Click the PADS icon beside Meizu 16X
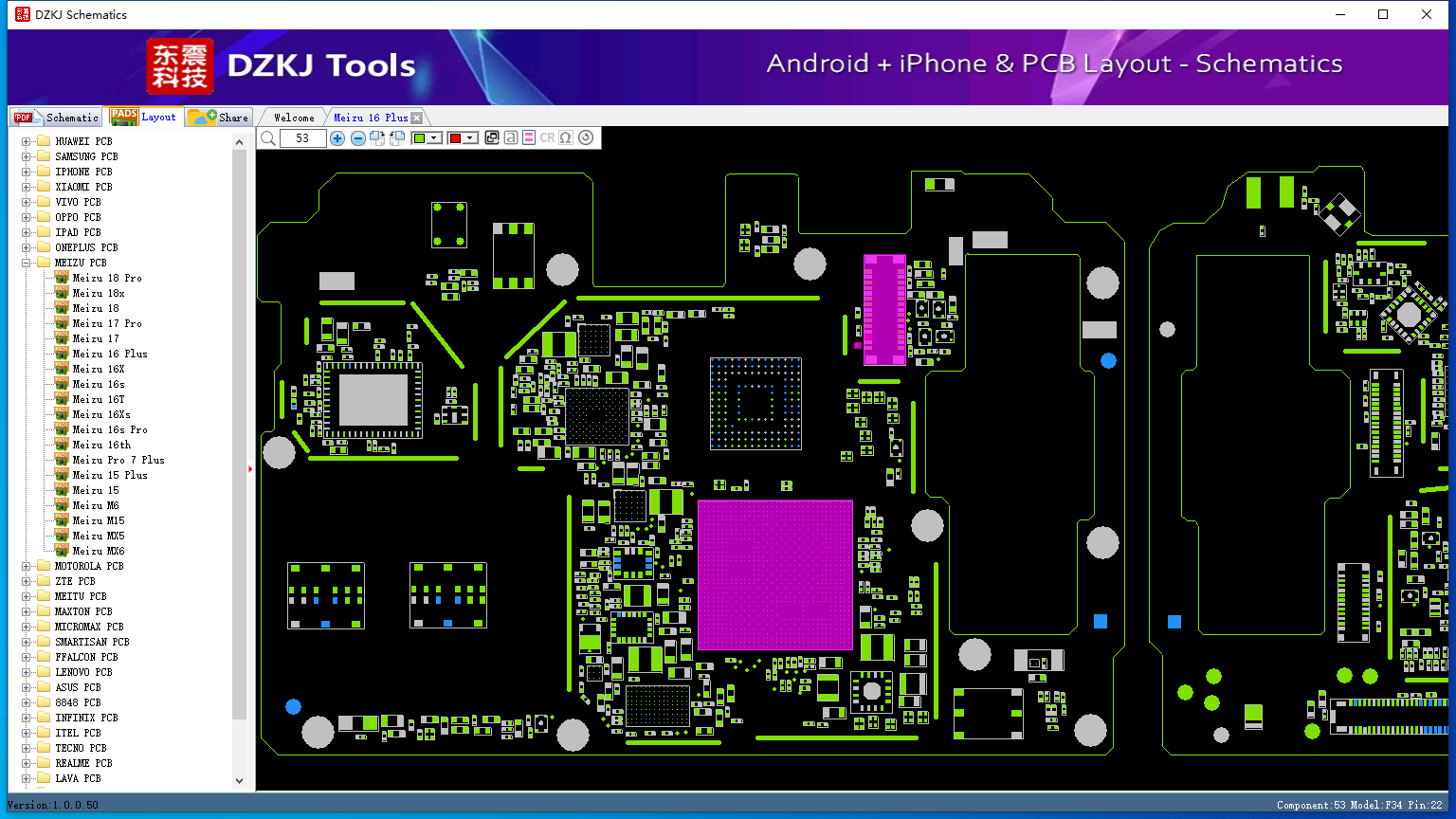The image size is (1456, 819). point(62,369)
